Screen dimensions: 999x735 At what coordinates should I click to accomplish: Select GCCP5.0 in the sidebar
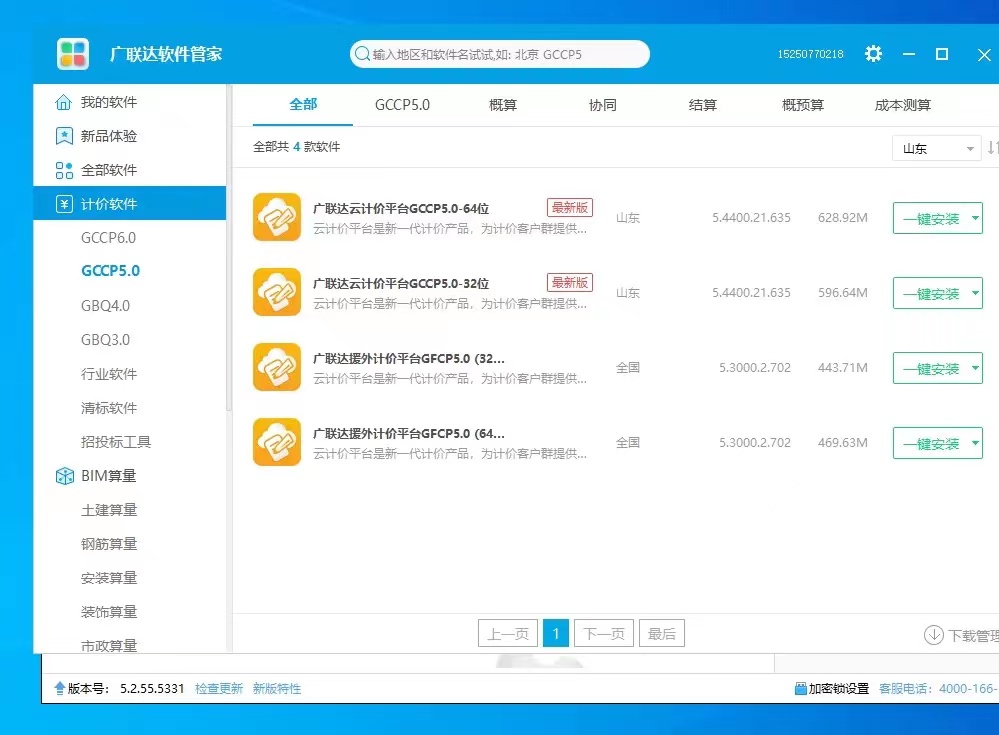pos(110,271)
